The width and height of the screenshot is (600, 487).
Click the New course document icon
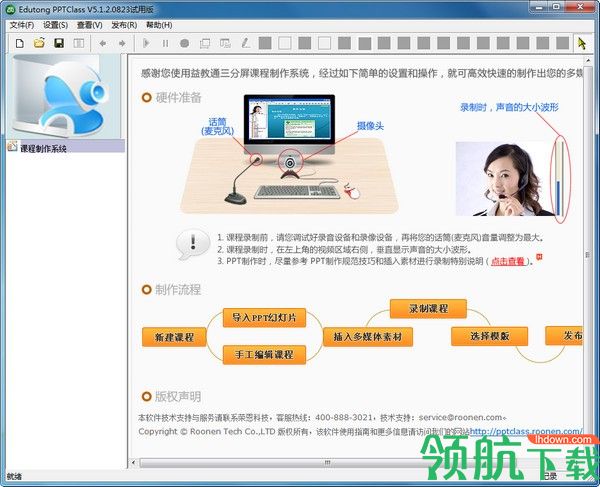coord(20,43)
